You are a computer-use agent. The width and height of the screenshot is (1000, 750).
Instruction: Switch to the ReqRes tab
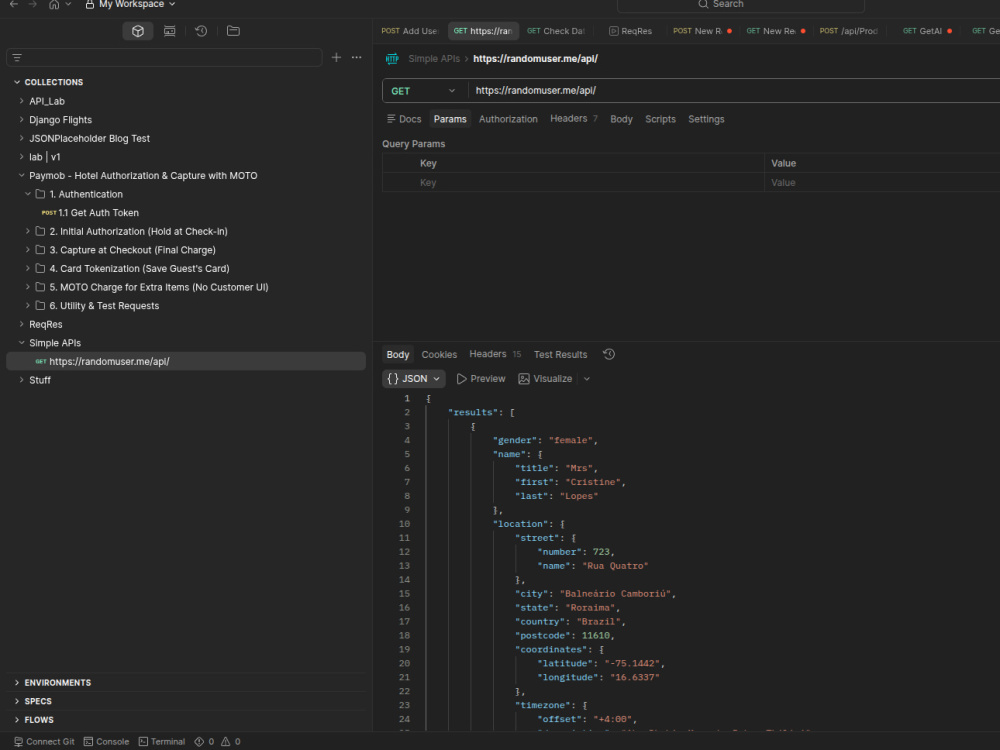click(631, 31)
